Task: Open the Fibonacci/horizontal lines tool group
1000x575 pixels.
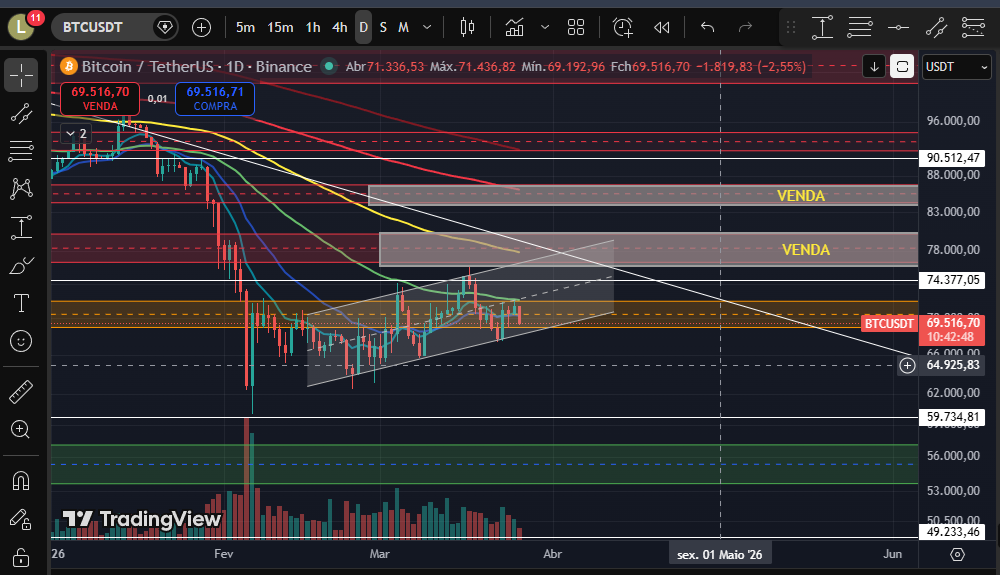Action: 21,151
